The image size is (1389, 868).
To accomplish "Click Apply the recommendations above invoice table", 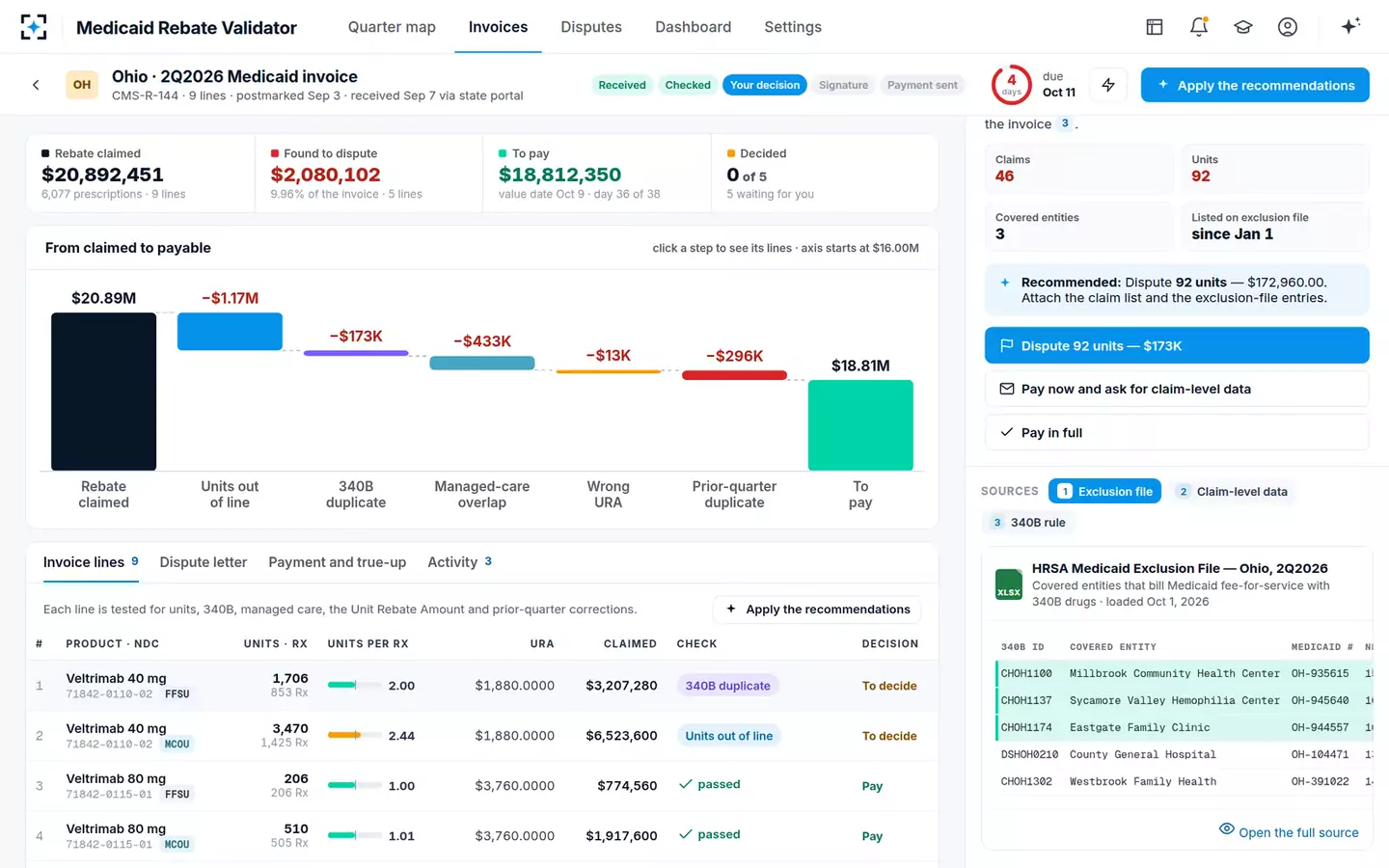I will click(x=818, y=610).
